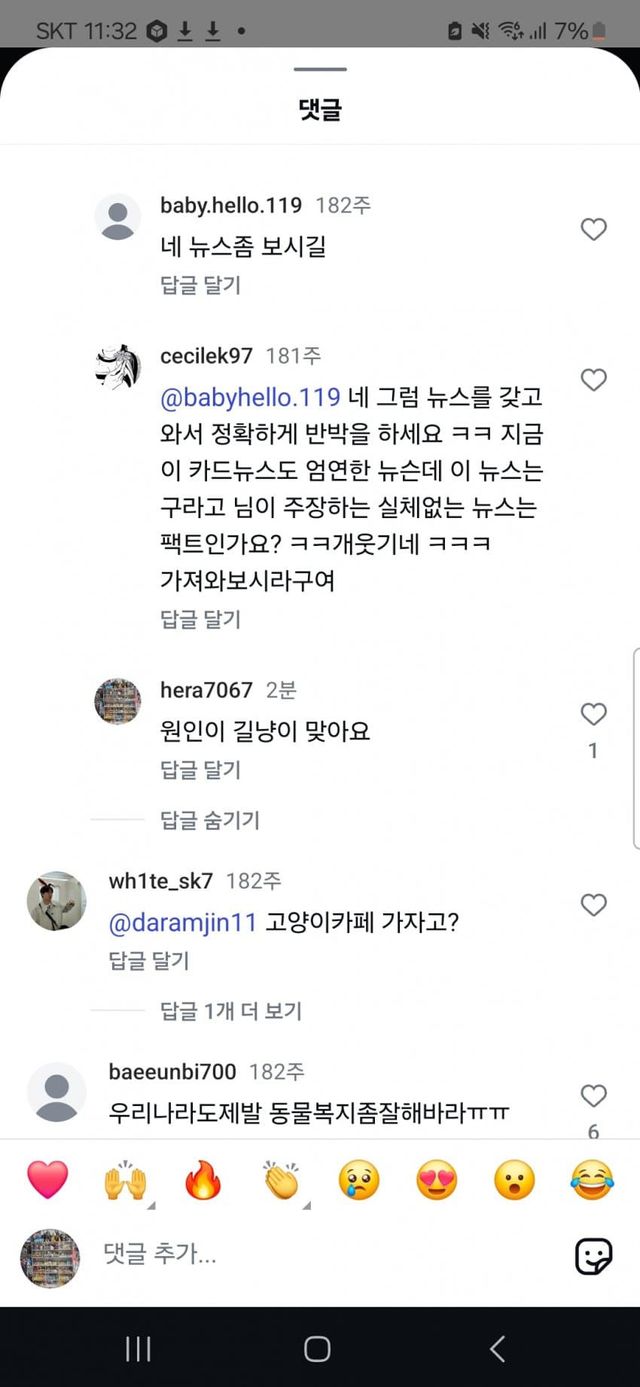Open cecilek97's profile picture
This screenshot has width=640, height=1387.
click(117, 367)
